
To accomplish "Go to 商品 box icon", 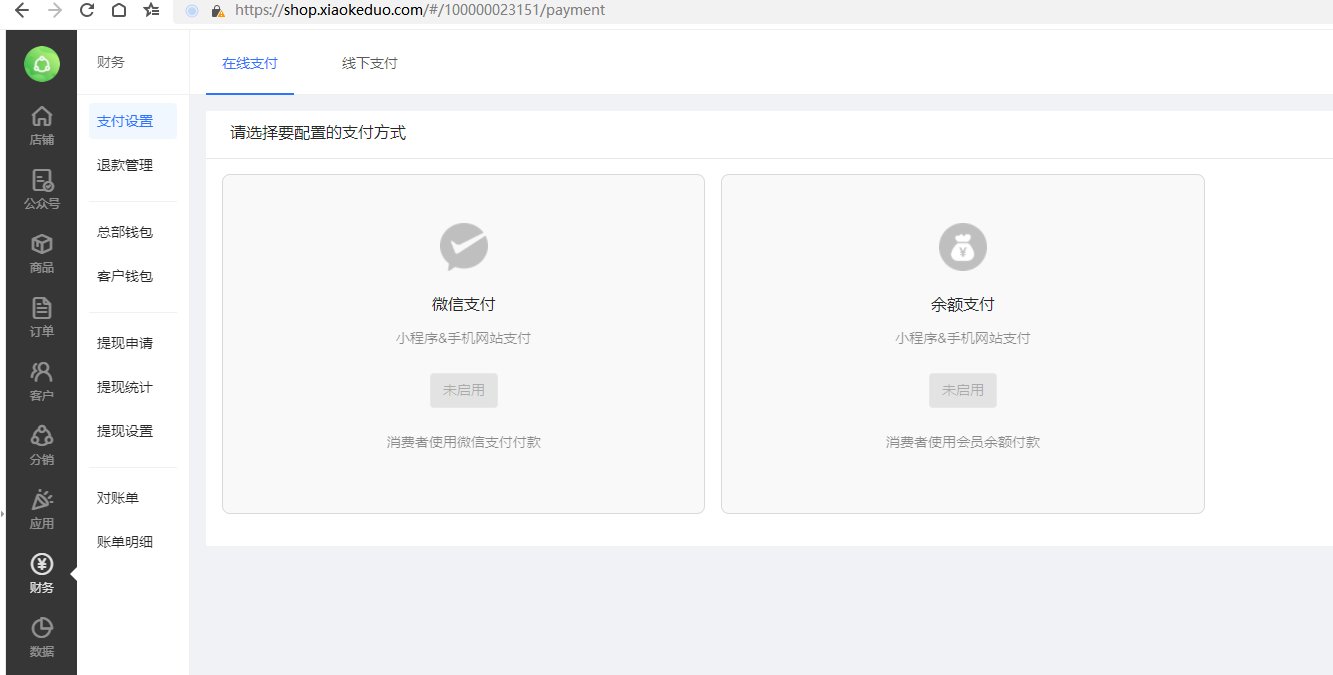I will (42, 244).
